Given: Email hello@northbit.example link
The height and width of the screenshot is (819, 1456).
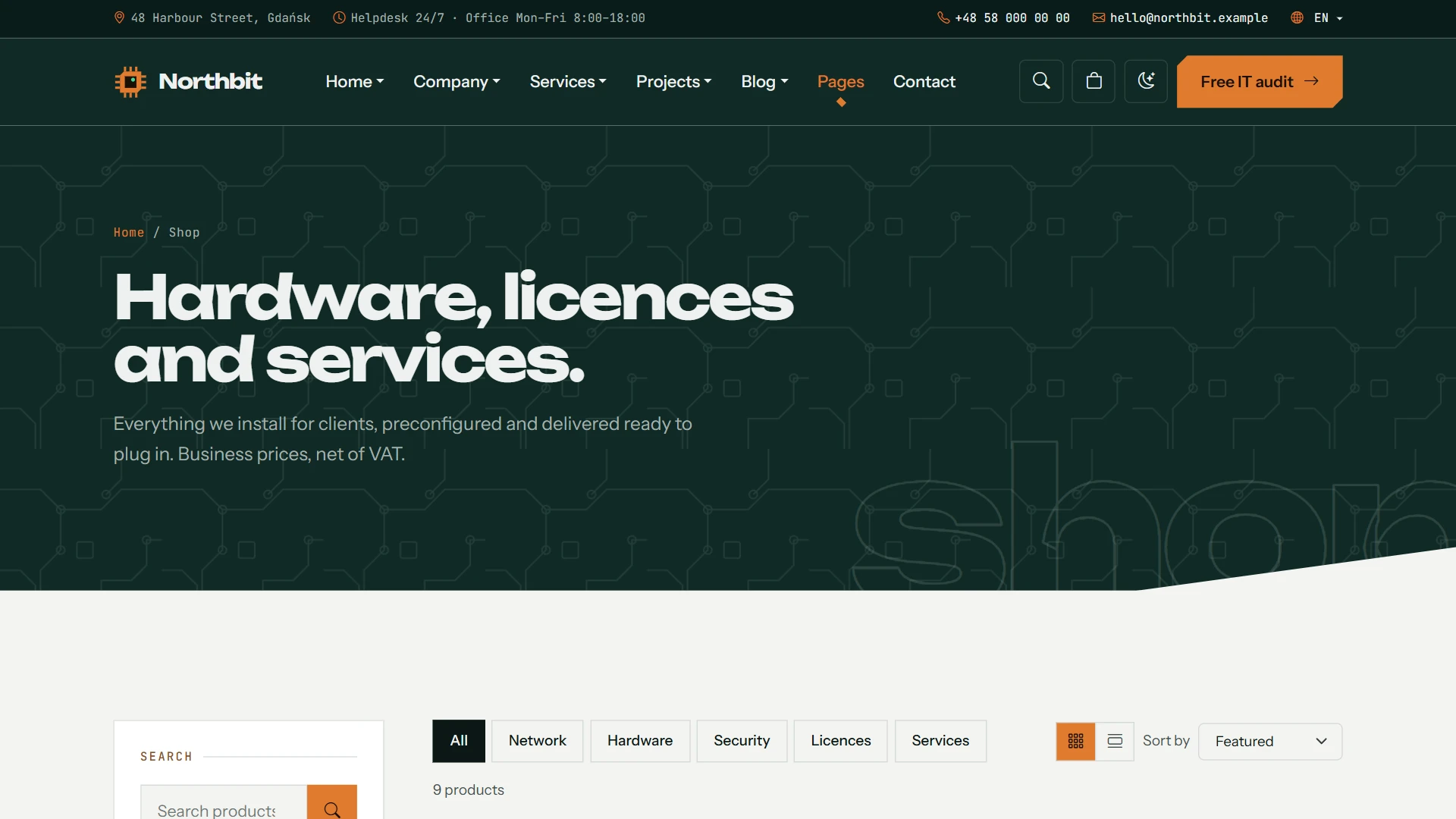Looking at the screenshot, I should (1188, 17).
